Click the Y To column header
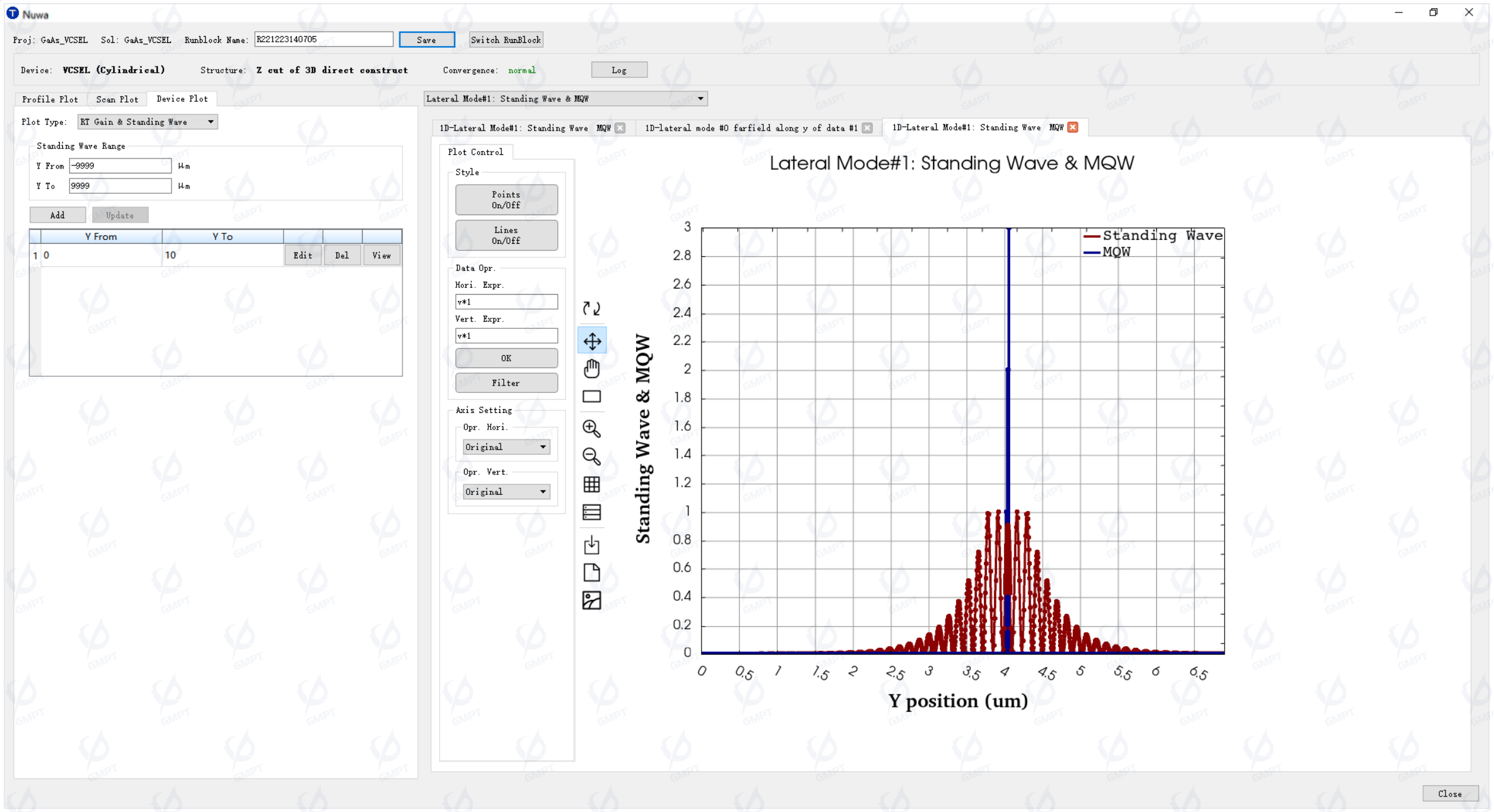 222,236
